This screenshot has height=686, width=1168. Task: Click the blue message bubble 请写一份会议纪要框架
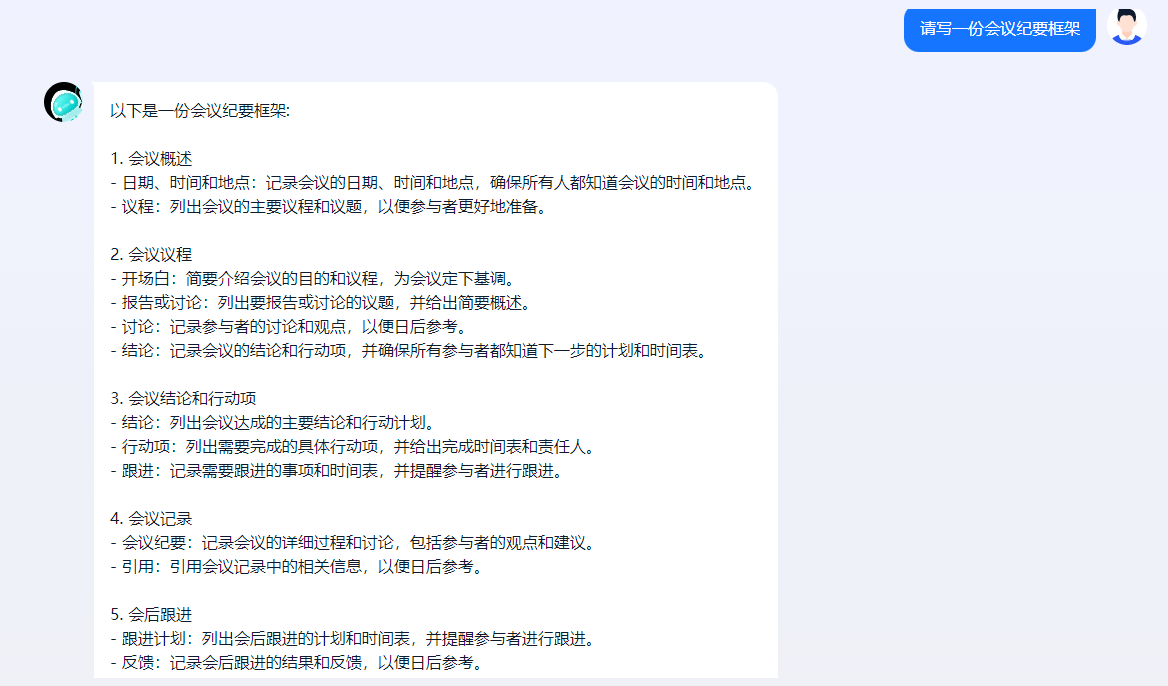(1000, 30)
